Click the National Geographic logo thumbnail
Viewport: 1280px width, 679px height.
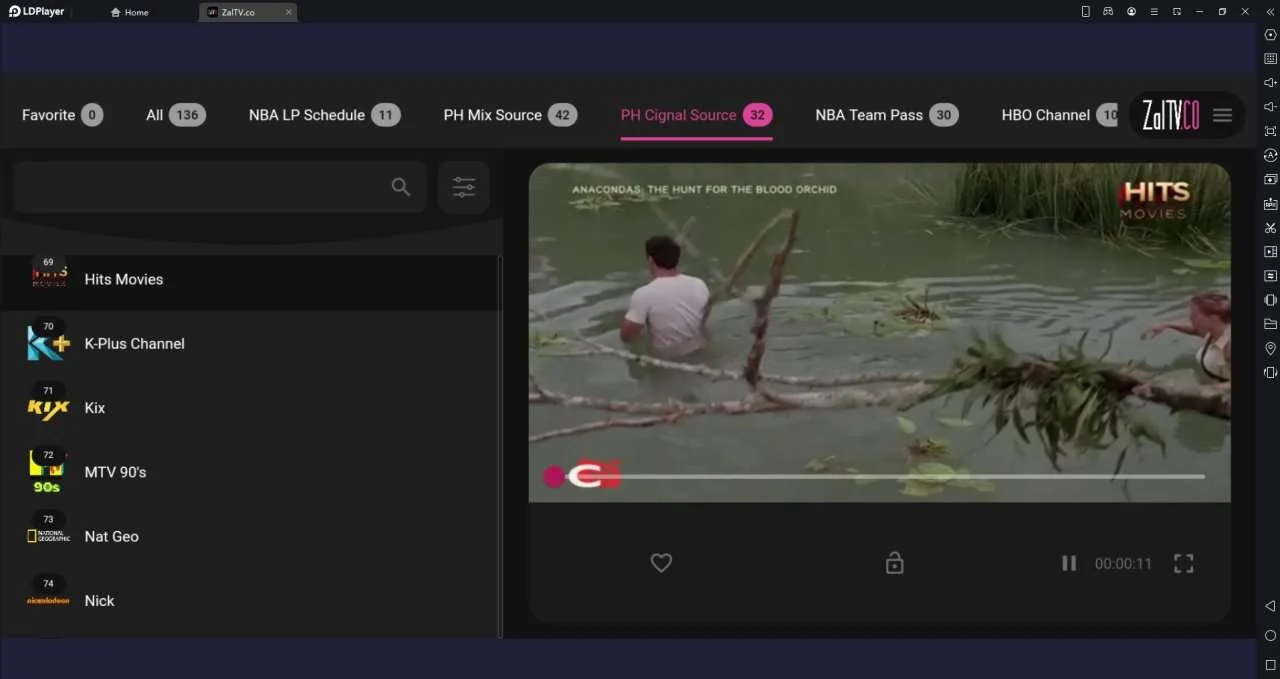coord(48,536)
